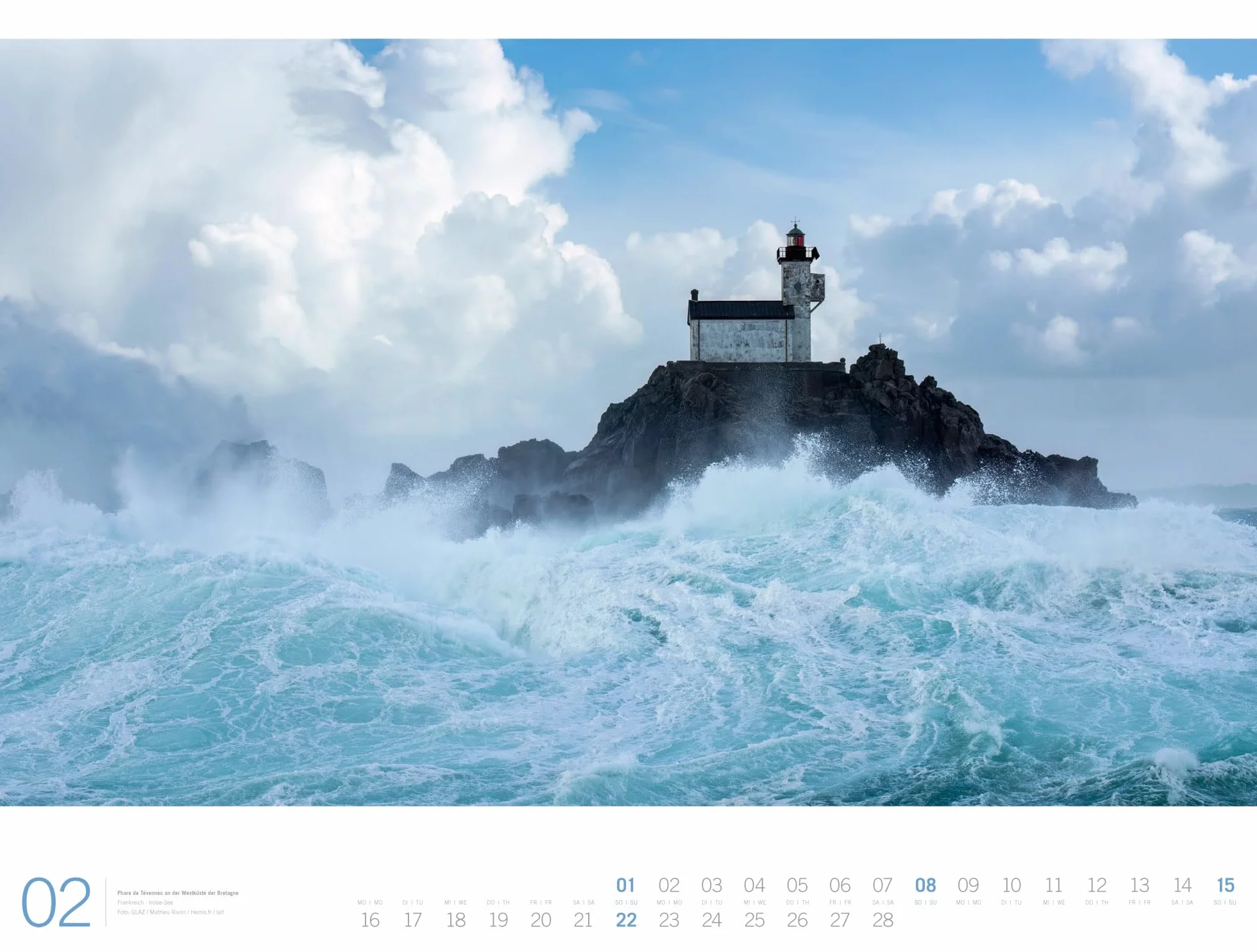Select date 03 in the calendar row
1257x952 pixels.
712,885
